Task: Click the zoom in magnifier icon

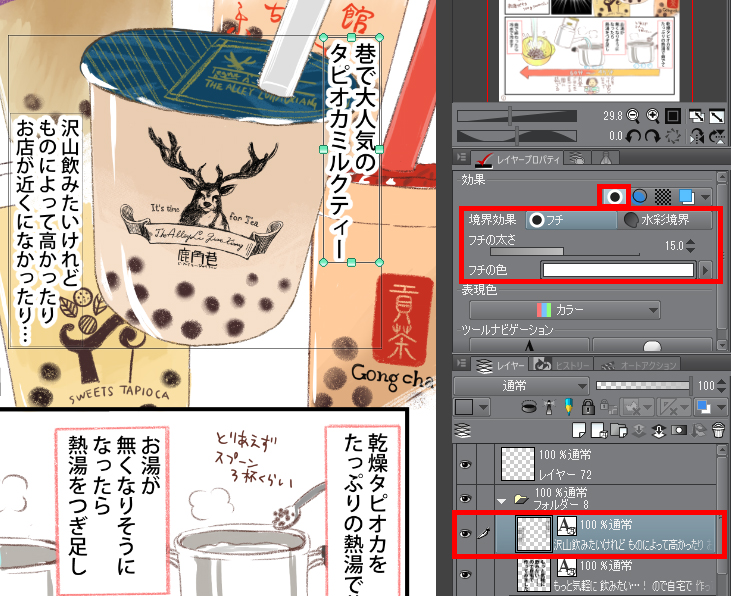Action: click(652, 116)
